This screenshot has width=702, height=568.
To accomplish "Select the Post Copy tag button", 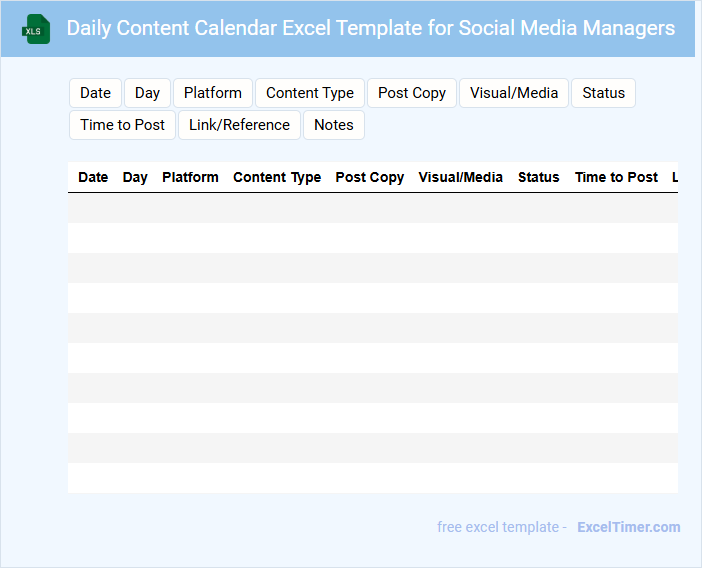I will 412,93.
